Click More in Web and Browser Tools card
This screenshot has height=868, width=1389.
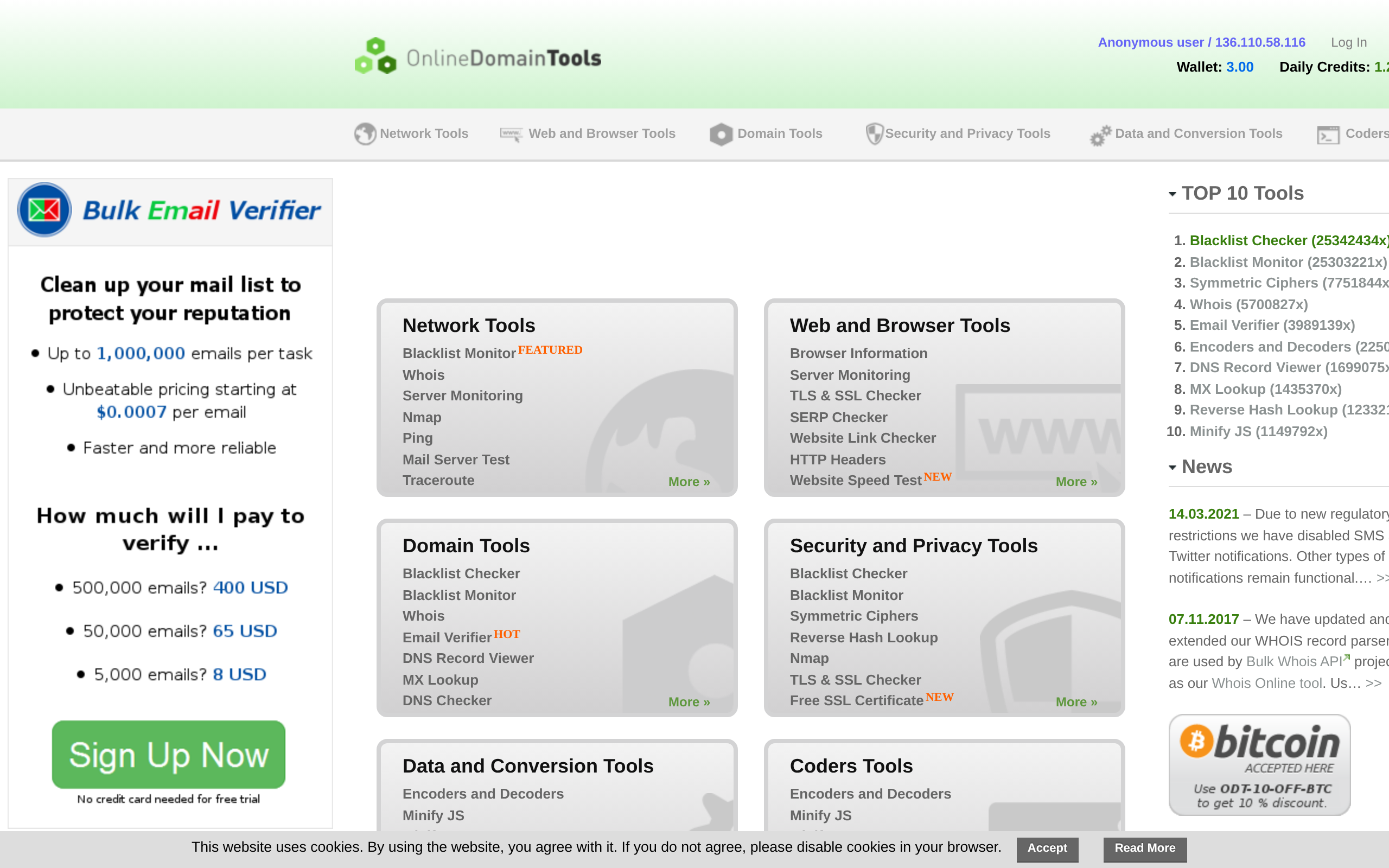point(1076,482)
